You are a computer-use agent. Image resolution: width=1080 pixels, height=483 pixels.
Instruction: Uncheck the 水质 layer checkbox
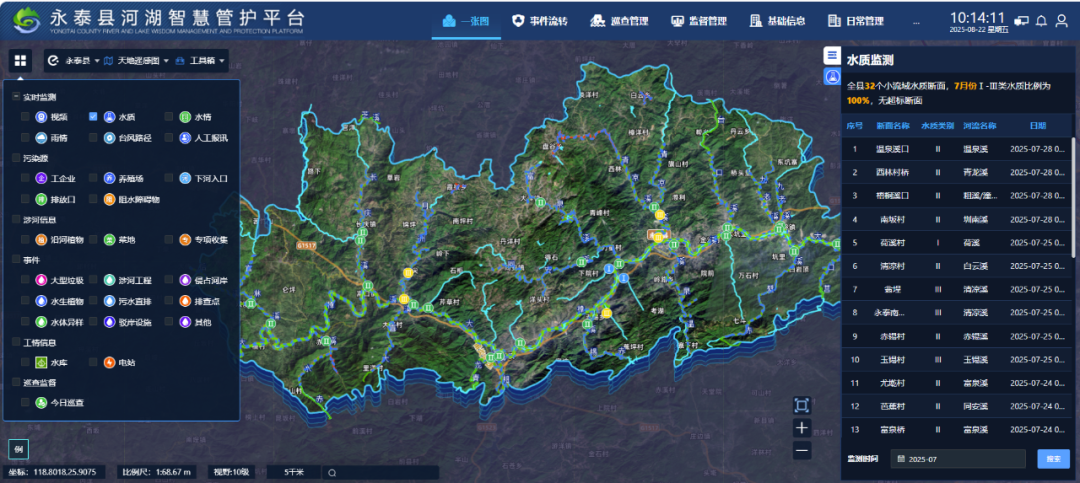tap(93, 117)
